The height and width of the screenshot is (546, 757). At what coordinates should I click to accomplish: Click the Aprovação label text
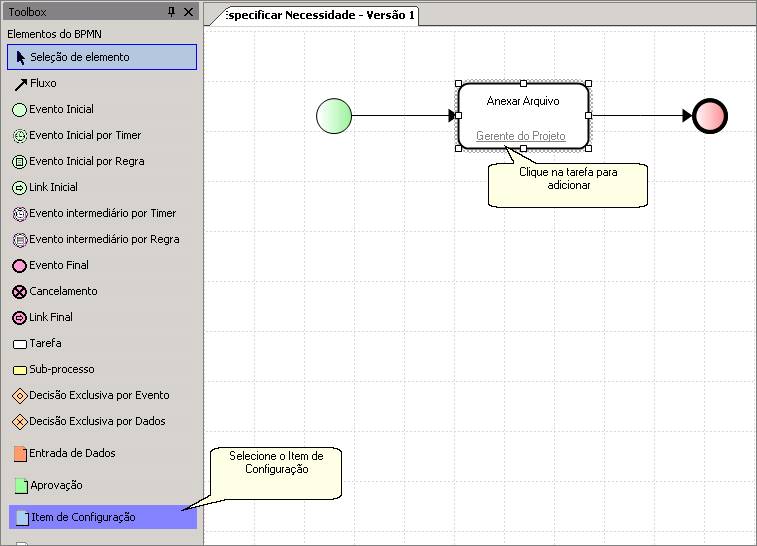pos(56,486)
